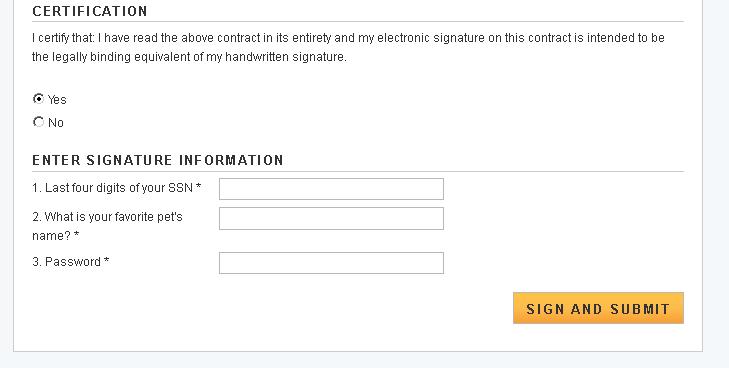
Task: Focus the Password input field
Action: tap(331, 263)
